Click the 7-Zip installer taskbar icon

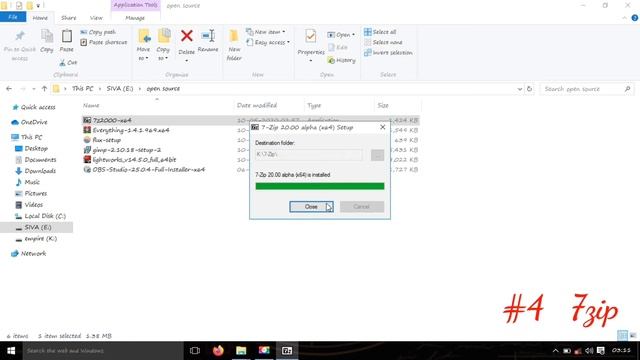tap(287, 351)
